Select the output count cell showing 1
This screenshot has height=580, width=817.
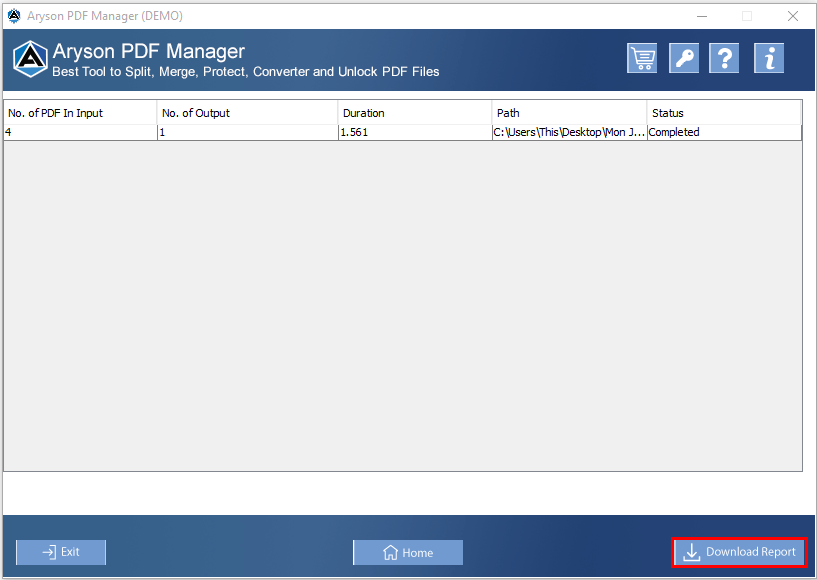pos(247,132)
